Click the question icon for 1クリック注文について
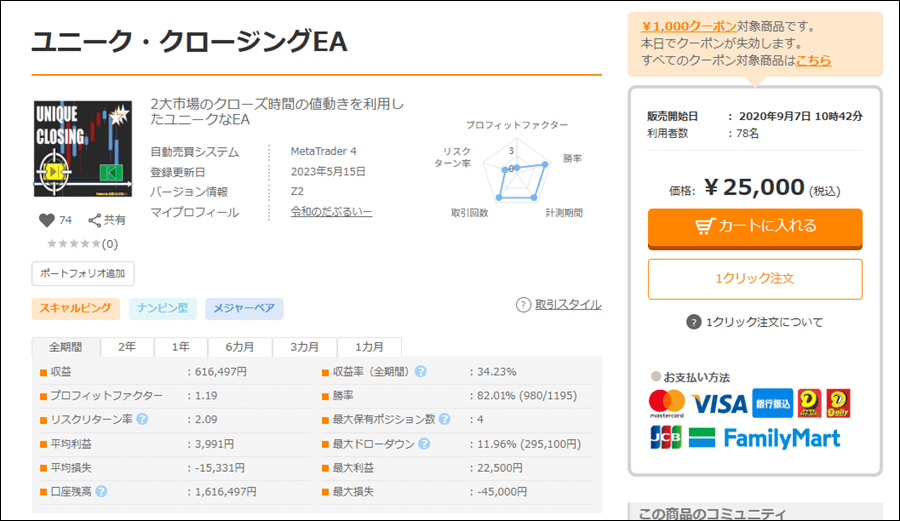 [694, 322]
